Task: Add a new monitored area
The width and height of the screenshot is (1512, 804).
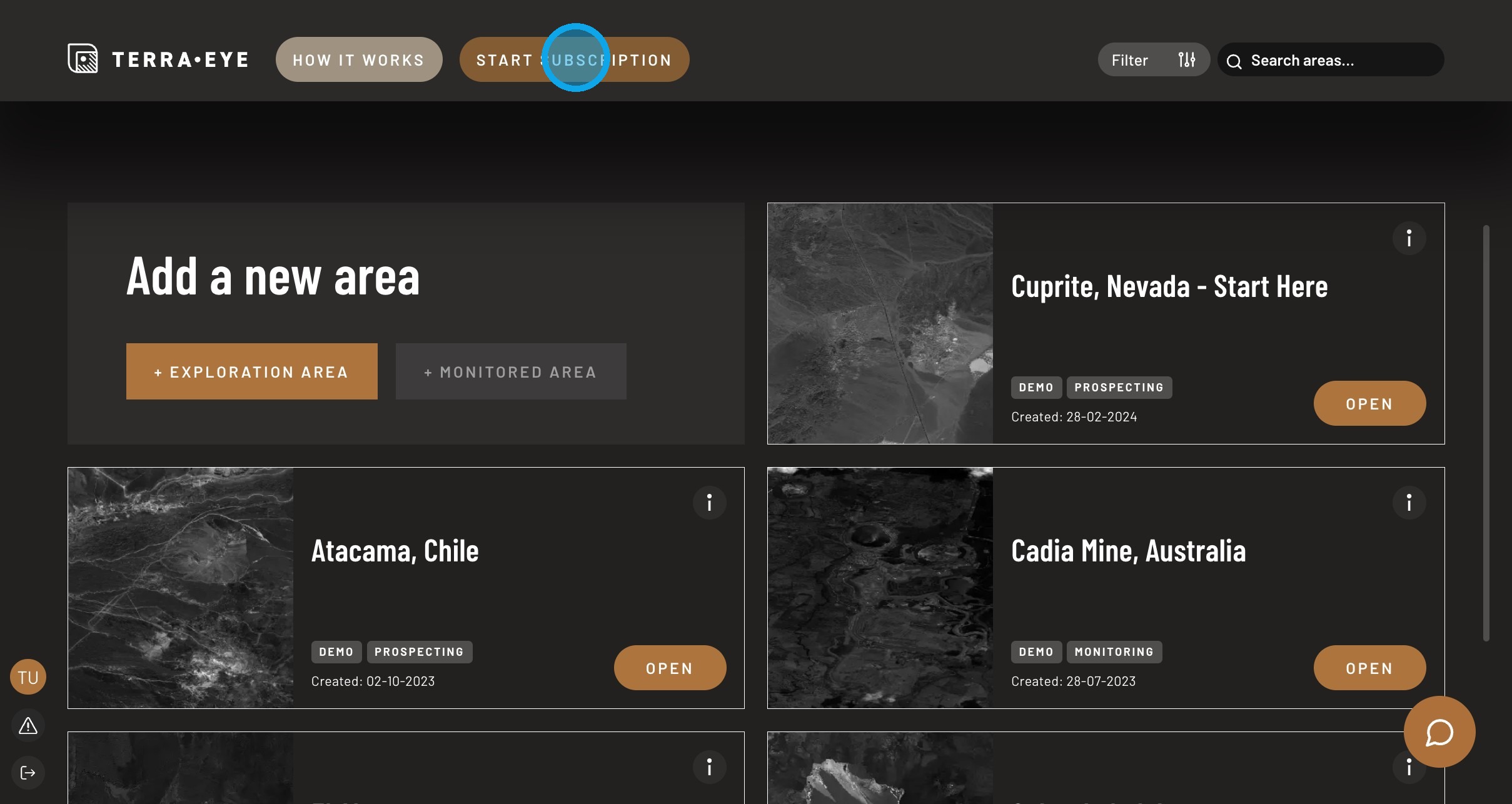Action: [511, 371]
